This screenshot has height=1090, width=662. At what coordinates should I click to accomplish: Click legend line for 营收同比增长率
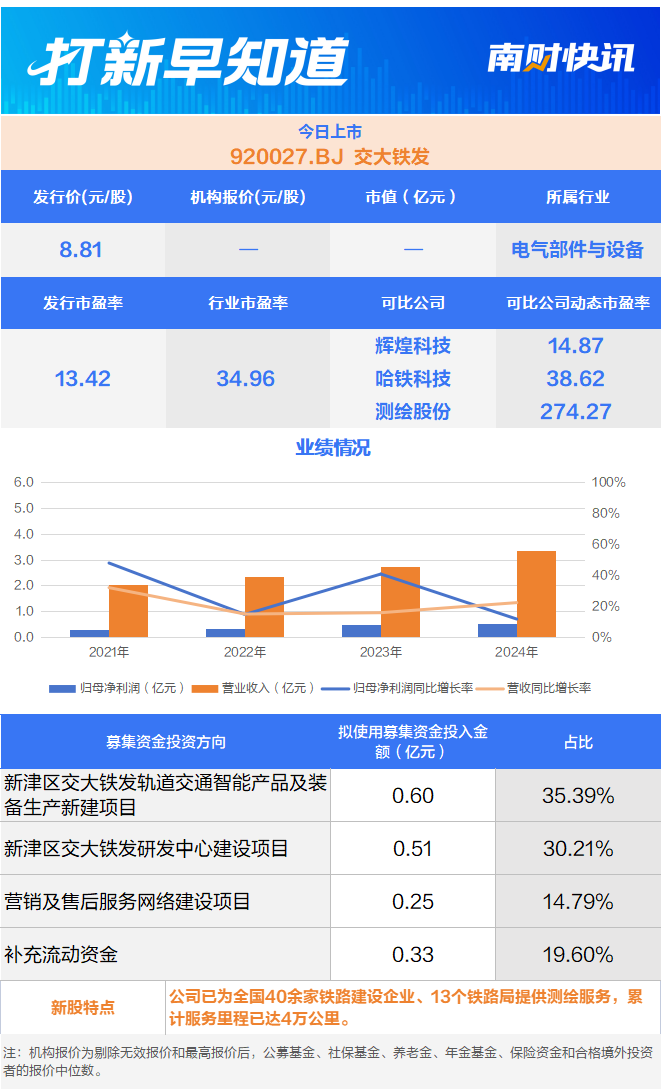pos(490,688)
